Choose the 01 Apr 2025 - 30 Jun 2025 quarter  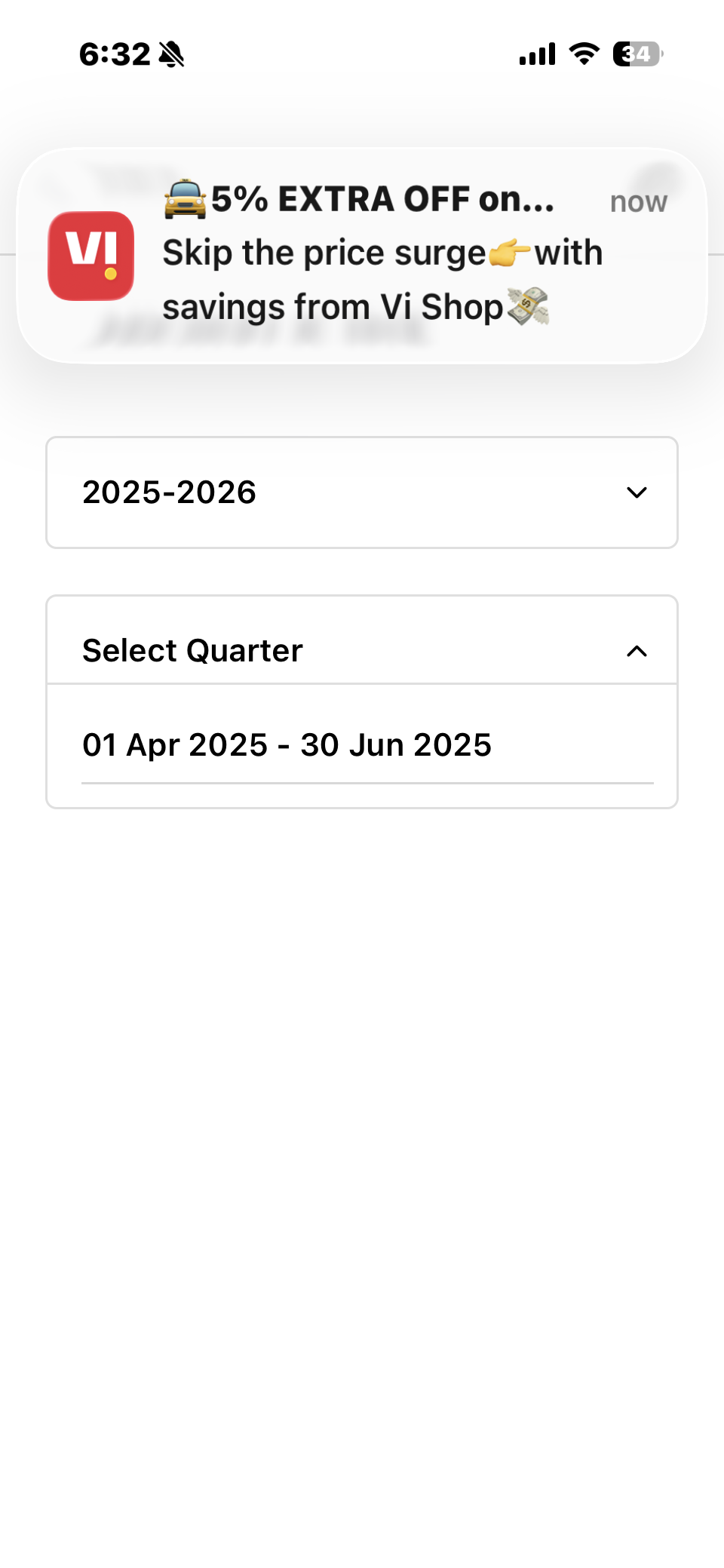[x=287, y=745]
